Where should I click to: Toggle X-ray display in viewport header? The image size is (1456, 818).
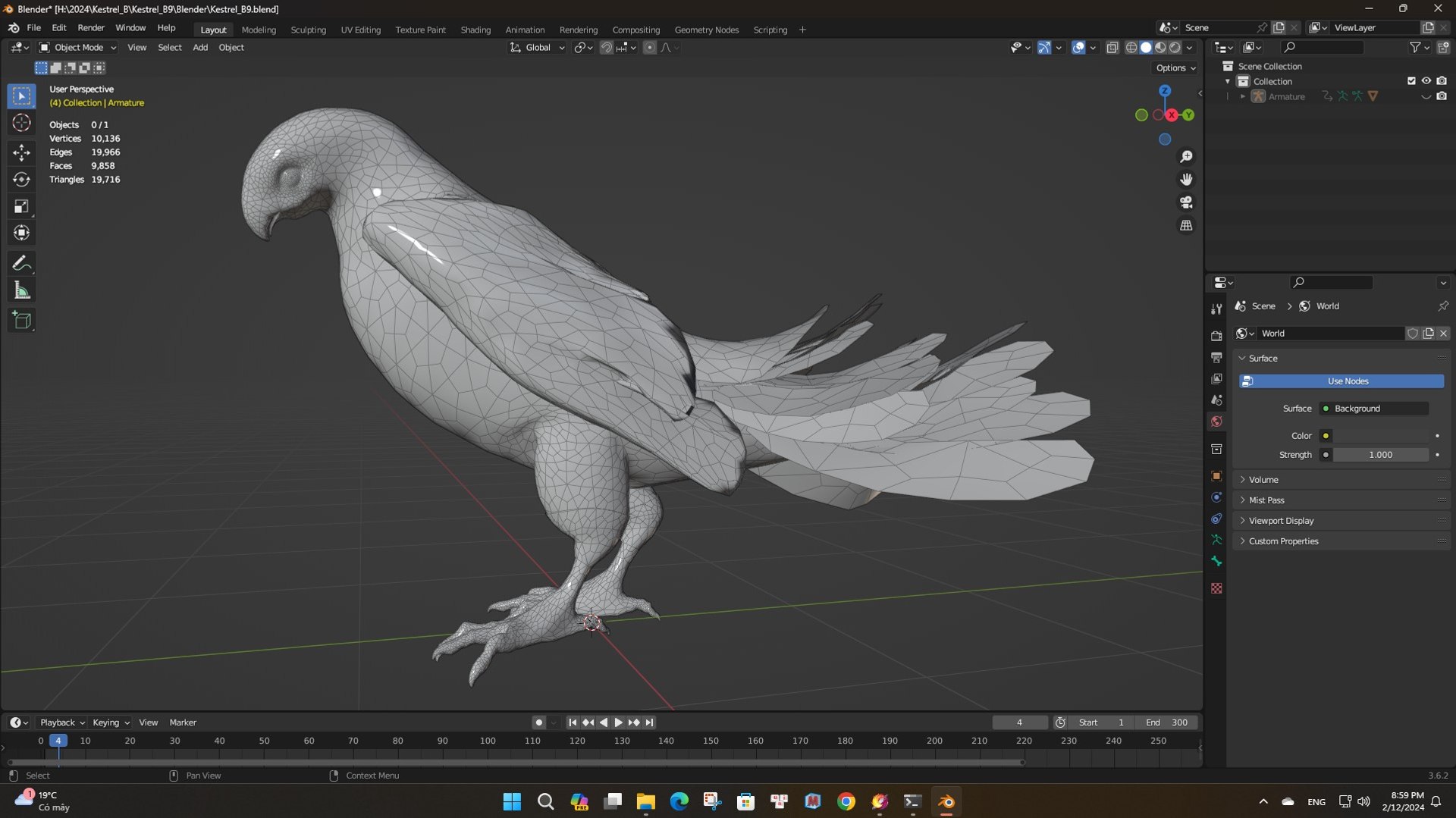1112,48
